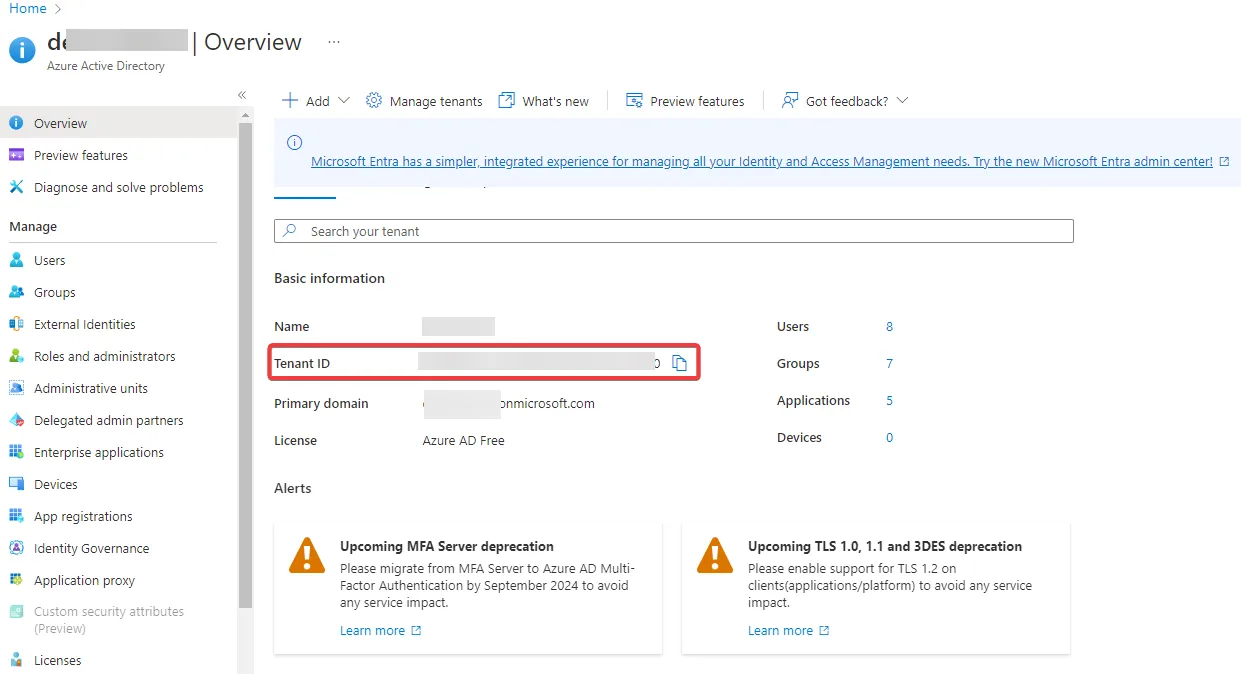
Task: Open Enterprise applications in sidebar
Action: (98, 452)
